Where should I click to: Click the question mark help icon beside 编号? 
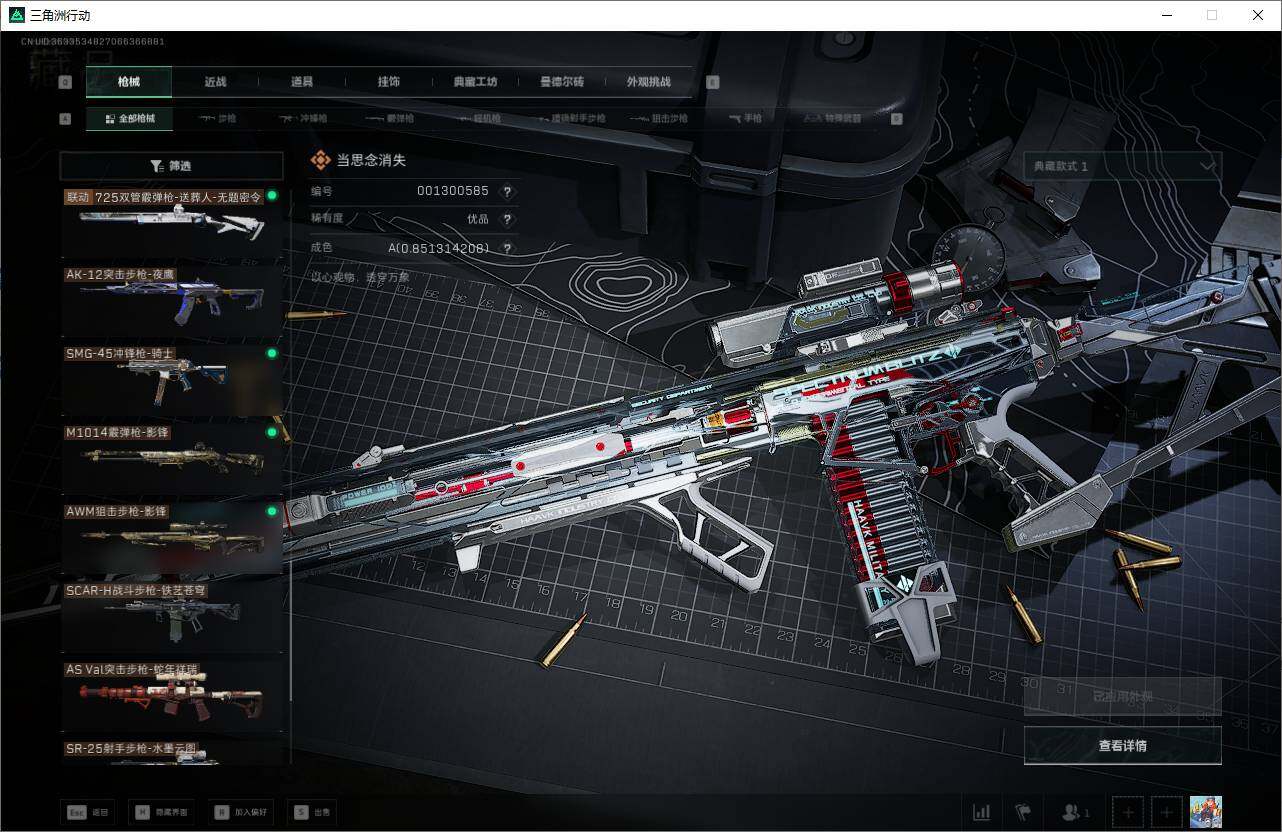coord(507,192)
